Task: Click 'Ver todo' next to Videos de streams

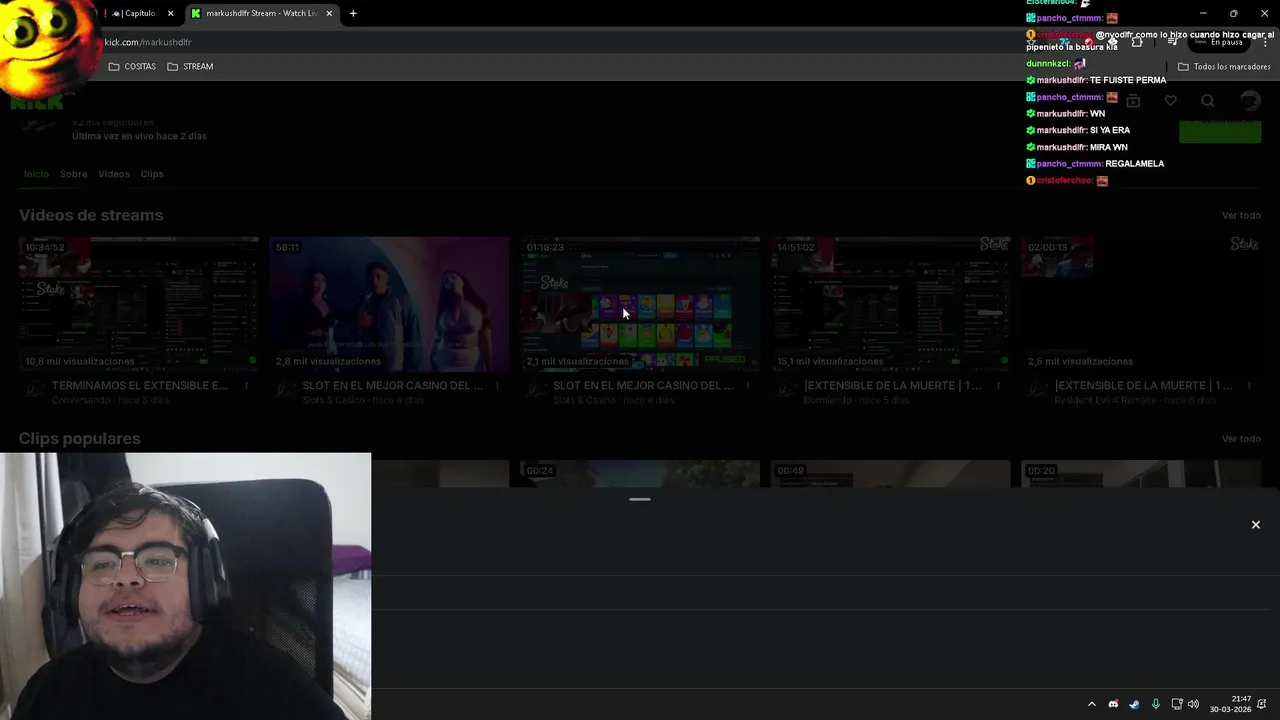Action: tap(1241, 215)
